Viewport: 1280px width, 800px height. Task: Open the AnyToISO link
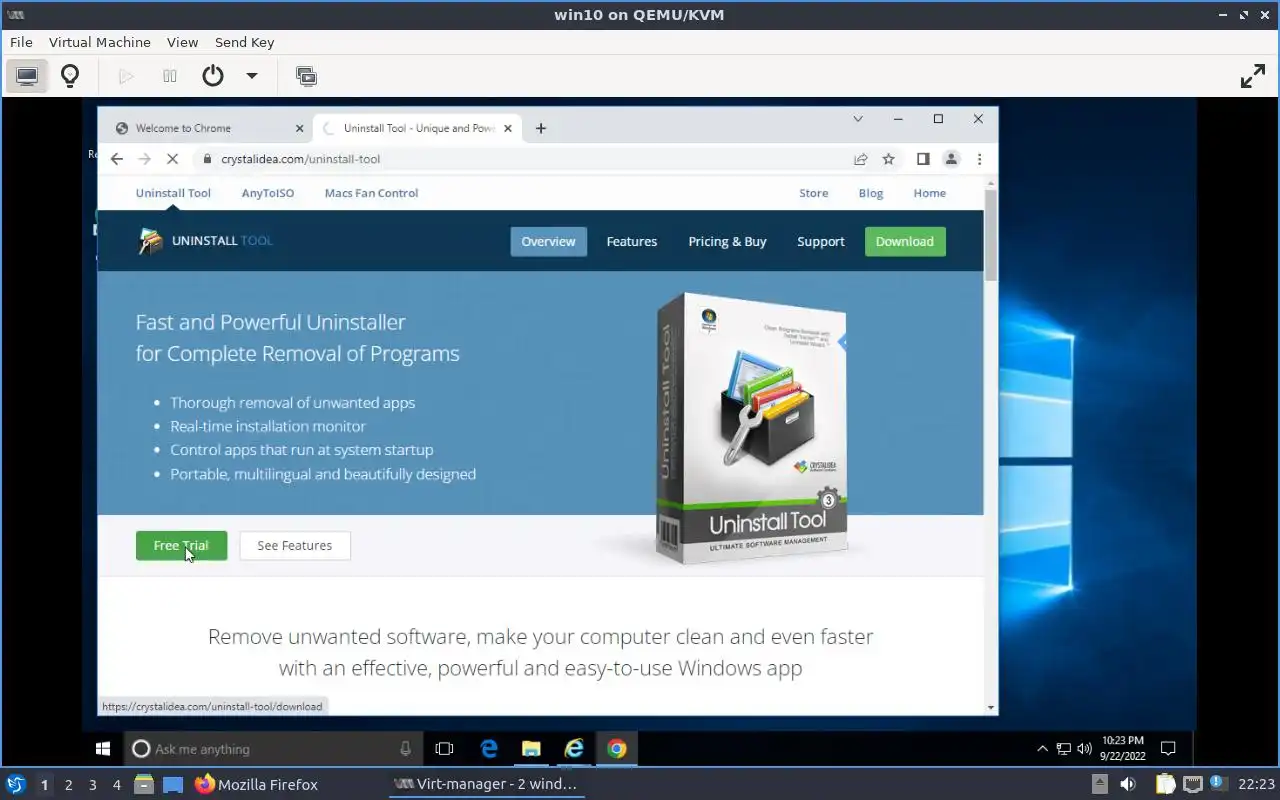pyautogui.click(x=268, y=193)
